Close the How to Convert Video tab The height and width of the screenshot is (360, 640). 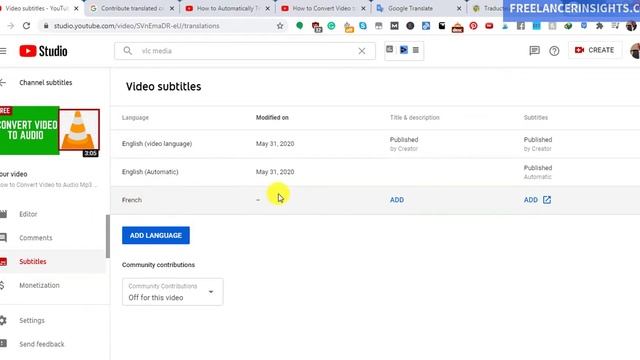[x=363, y=8]
